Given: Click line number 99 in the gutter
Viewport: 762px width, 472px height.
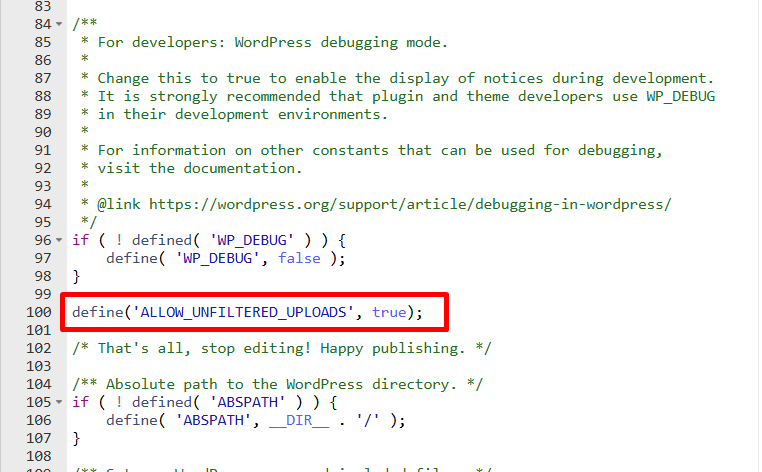Looking at the screenshot, I should tap(43, 294).
